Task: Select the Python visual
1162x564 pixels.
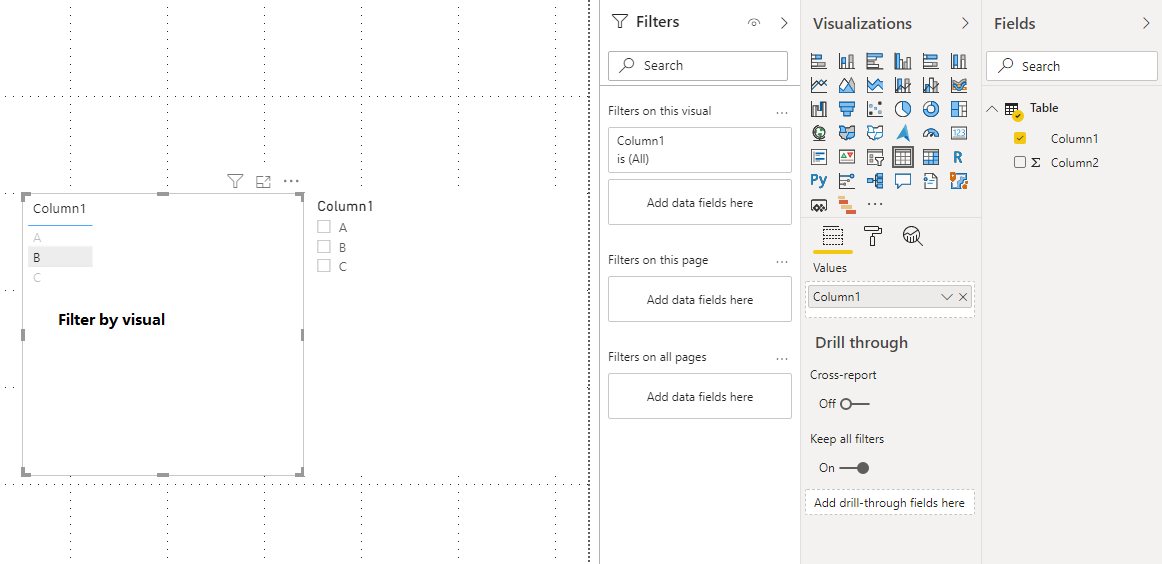Action: (819, 180)
